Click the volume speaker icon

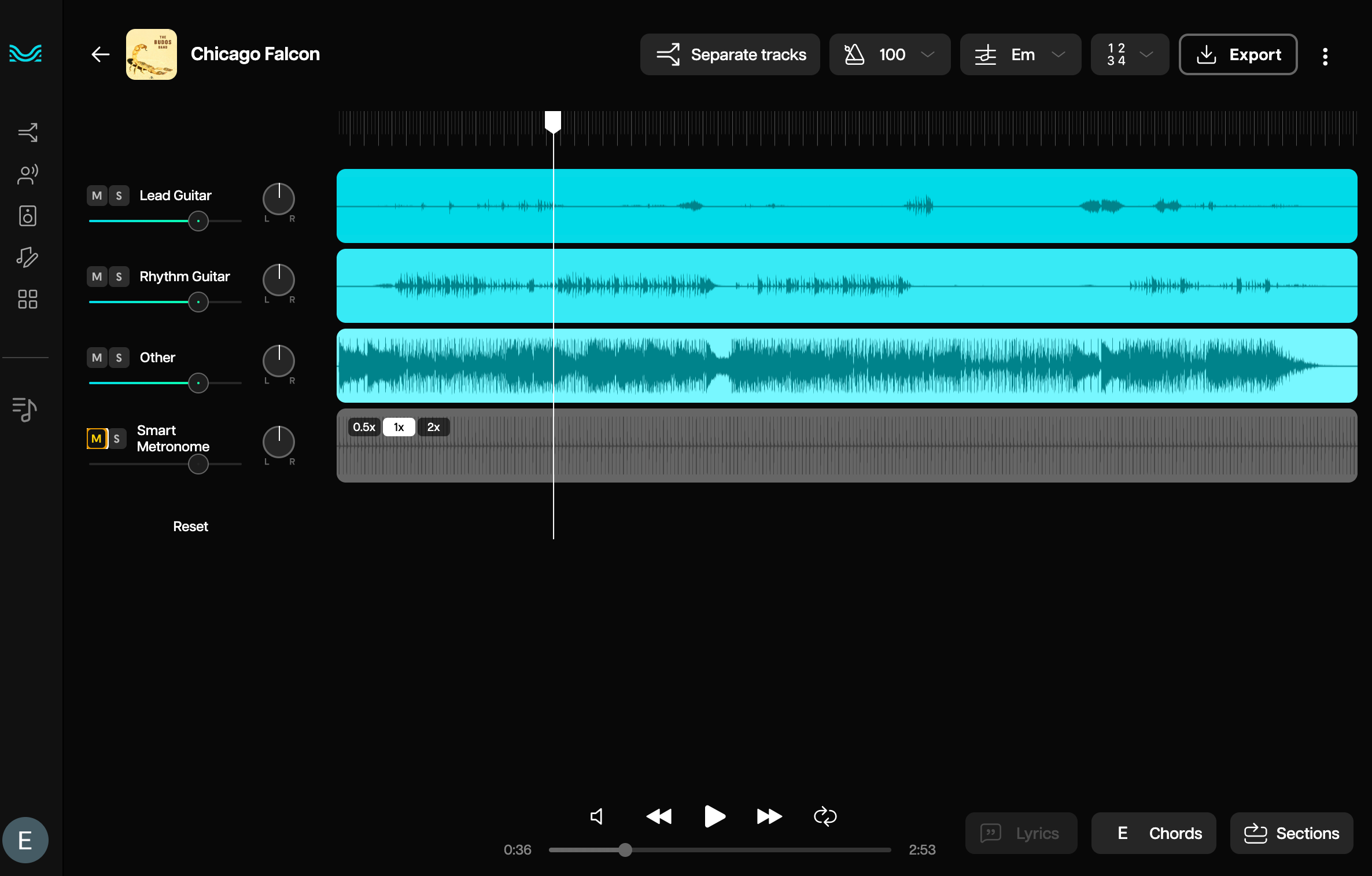coord(597,816)
